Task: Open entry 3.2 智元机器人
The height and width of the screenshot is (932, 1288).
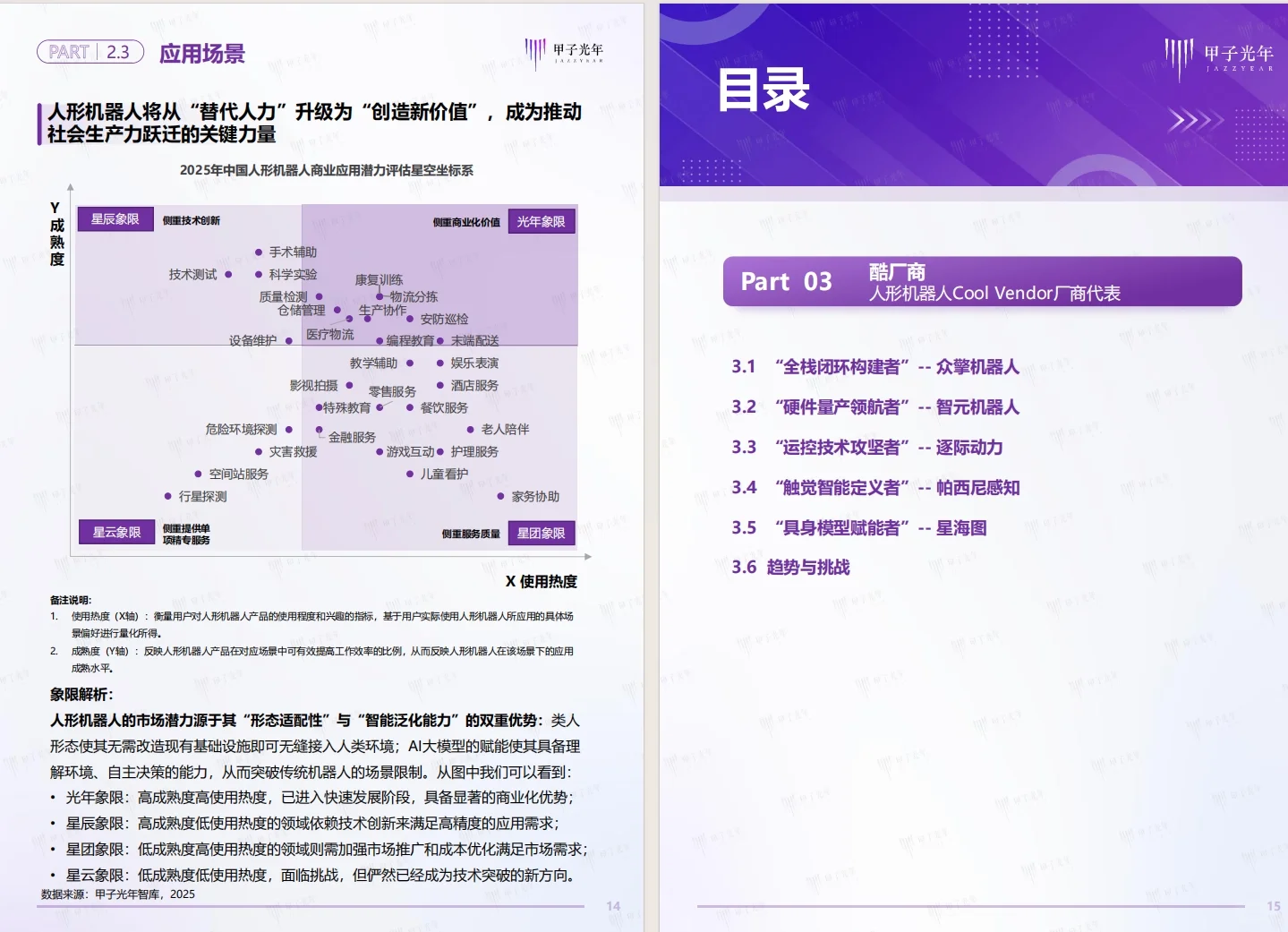Action: [875, 407]
